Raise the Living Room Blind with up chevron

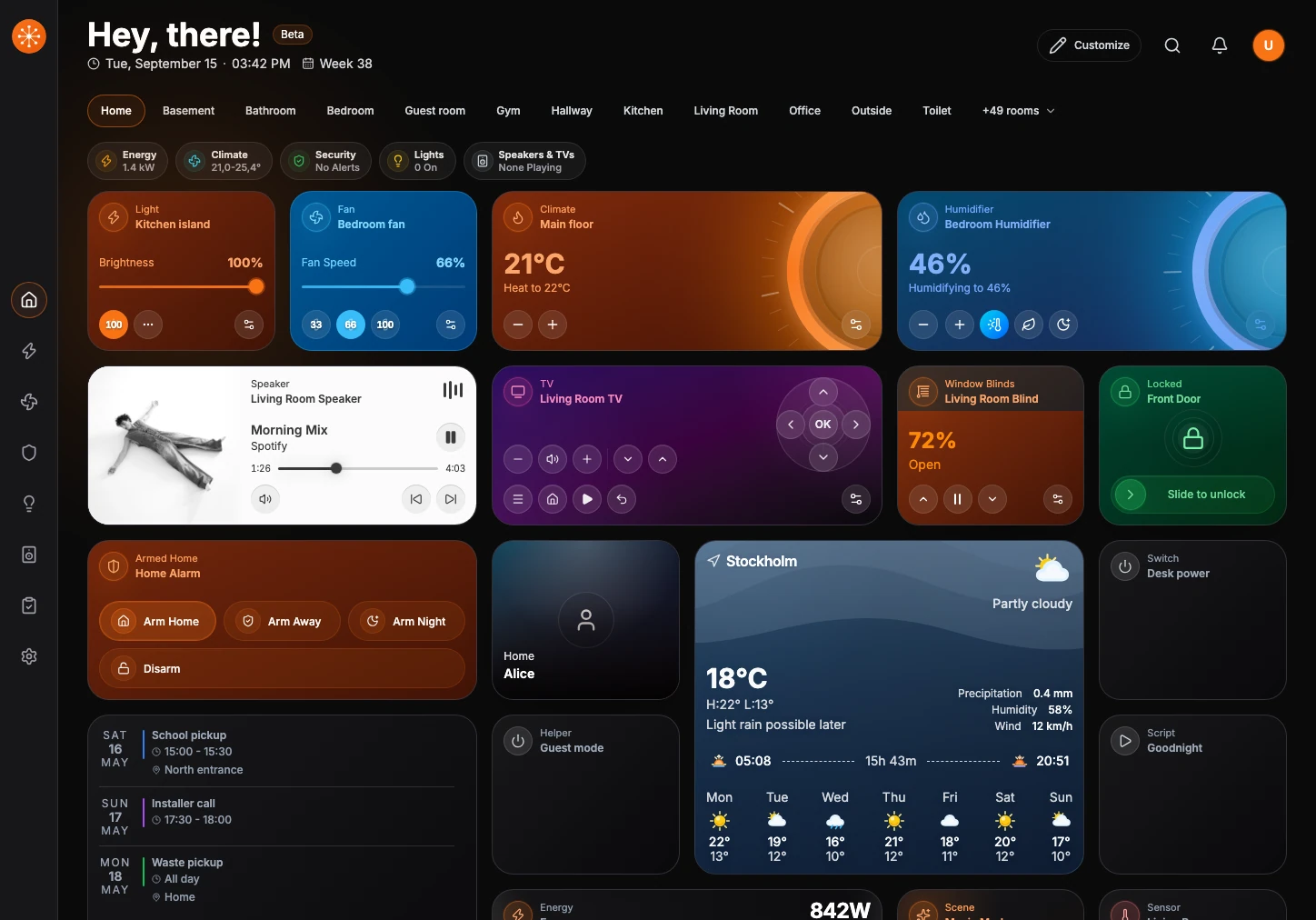[923, 499]
